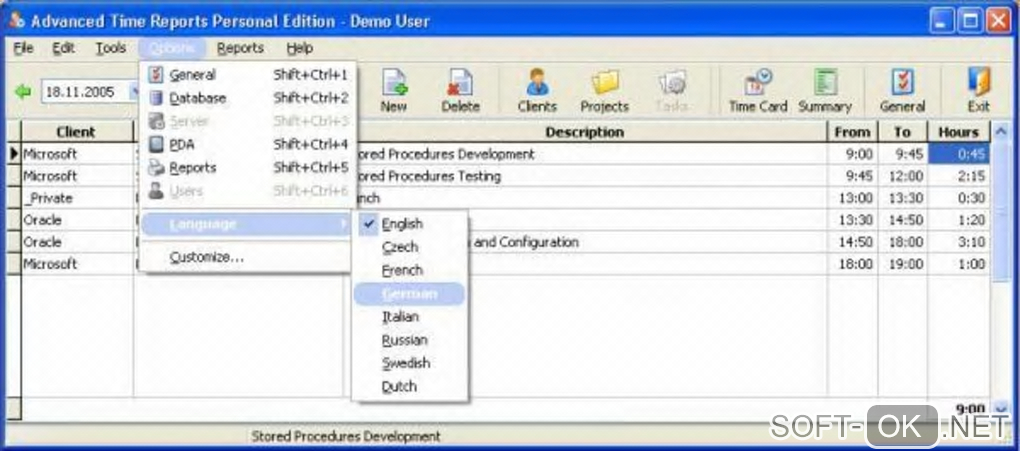This screenshot has height=451, width=1020.
Task: Click the Description column header
Action: (585, 132)
